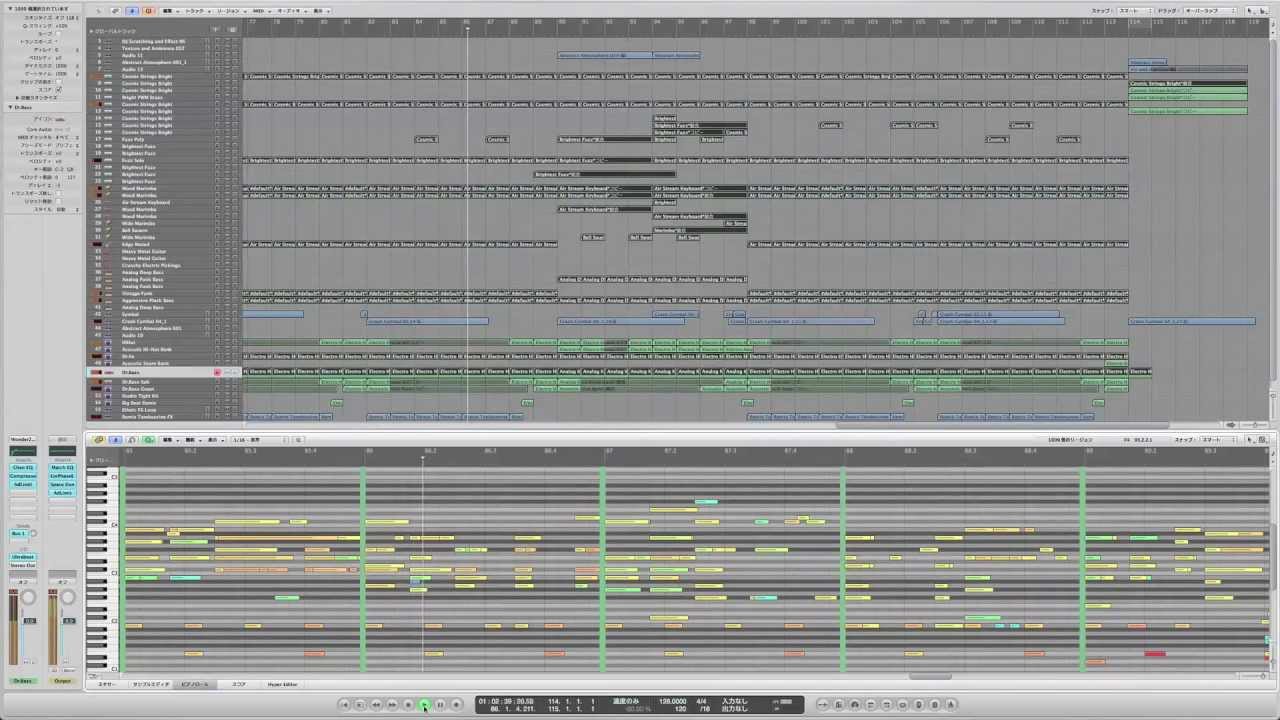Click the EQ thumbnail on the Dr.Bass channel strip
This screenshot has height=720, width=1280.
point(22,451)
